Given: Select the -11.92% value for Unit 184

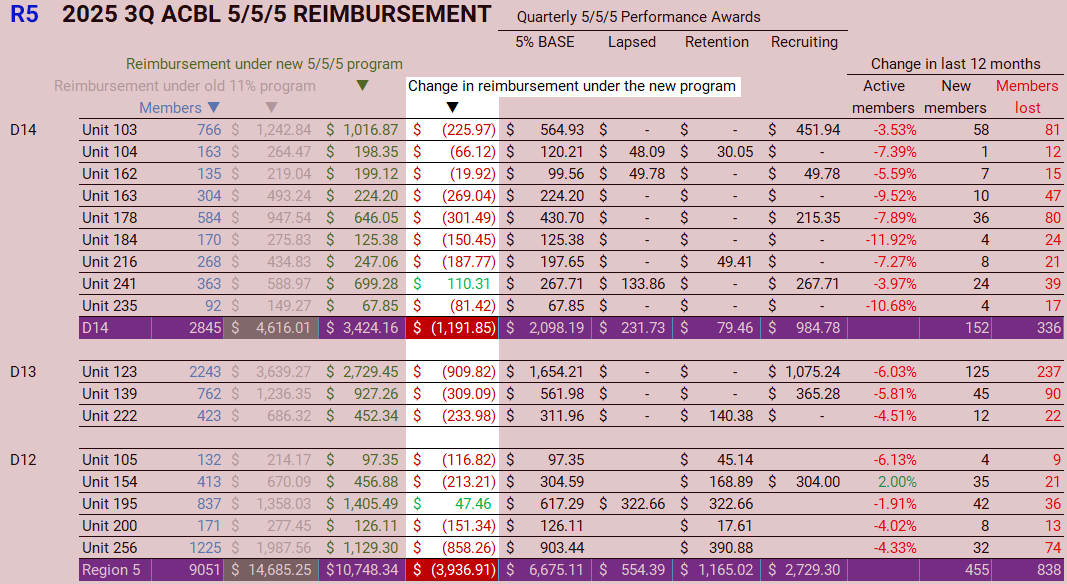Looking at the screenshot, I should [891, 240].
